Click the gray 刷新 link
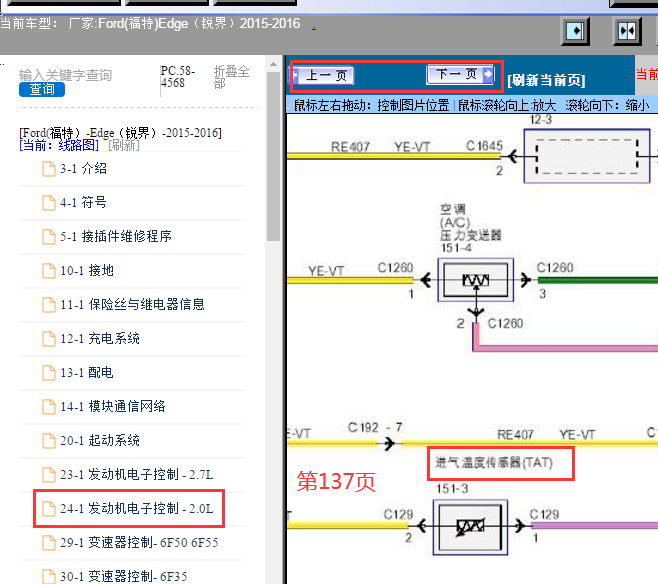Viewport: 658px width, 584px height. (x=124, y=146)
